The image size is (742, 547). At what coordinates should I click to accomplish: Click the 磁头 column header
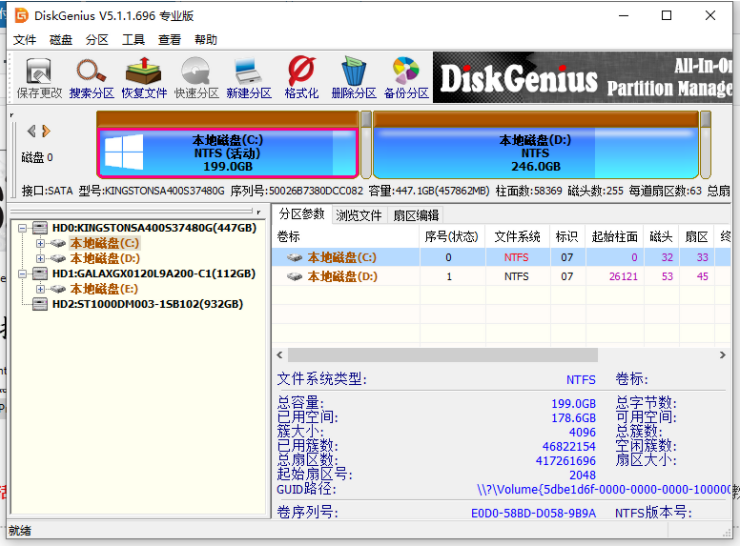click(x=661, y=236)
